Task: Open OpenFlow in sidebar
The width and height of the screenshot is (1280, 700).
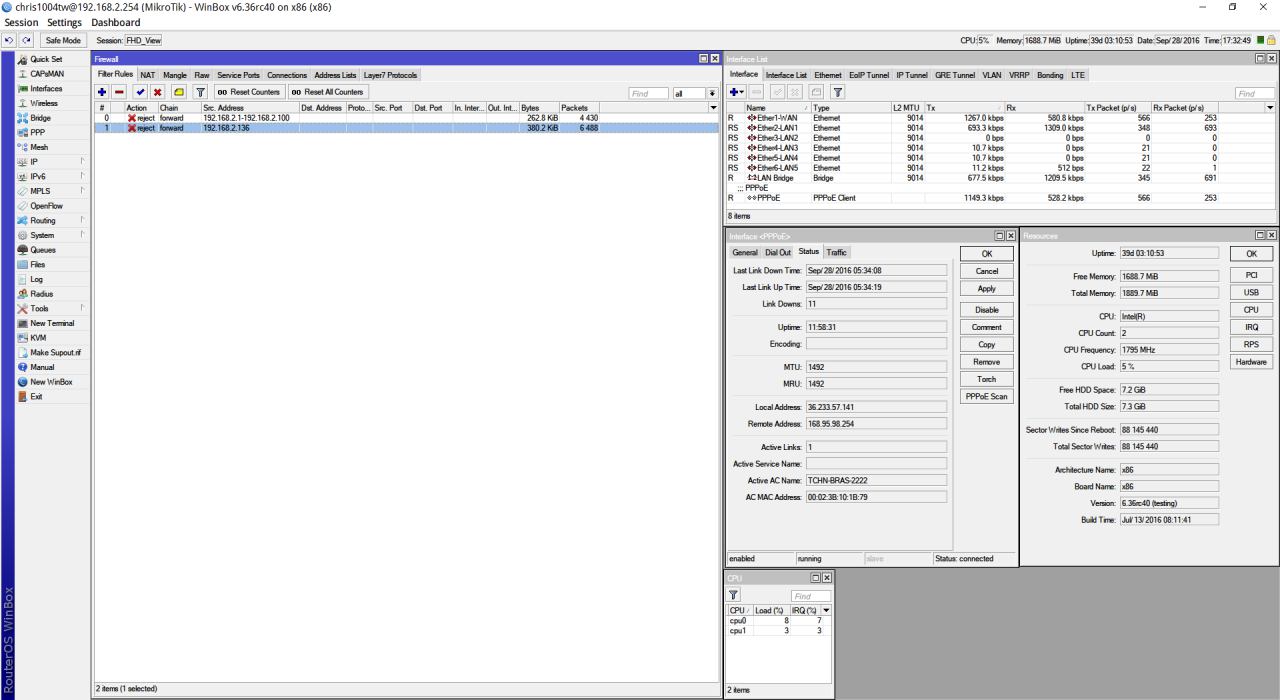Action: (x=44, y=205)
